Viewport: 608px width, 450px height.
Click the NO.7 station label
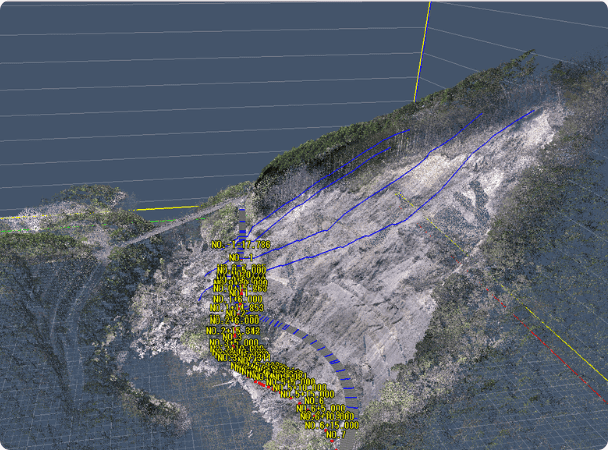point(335,435)
